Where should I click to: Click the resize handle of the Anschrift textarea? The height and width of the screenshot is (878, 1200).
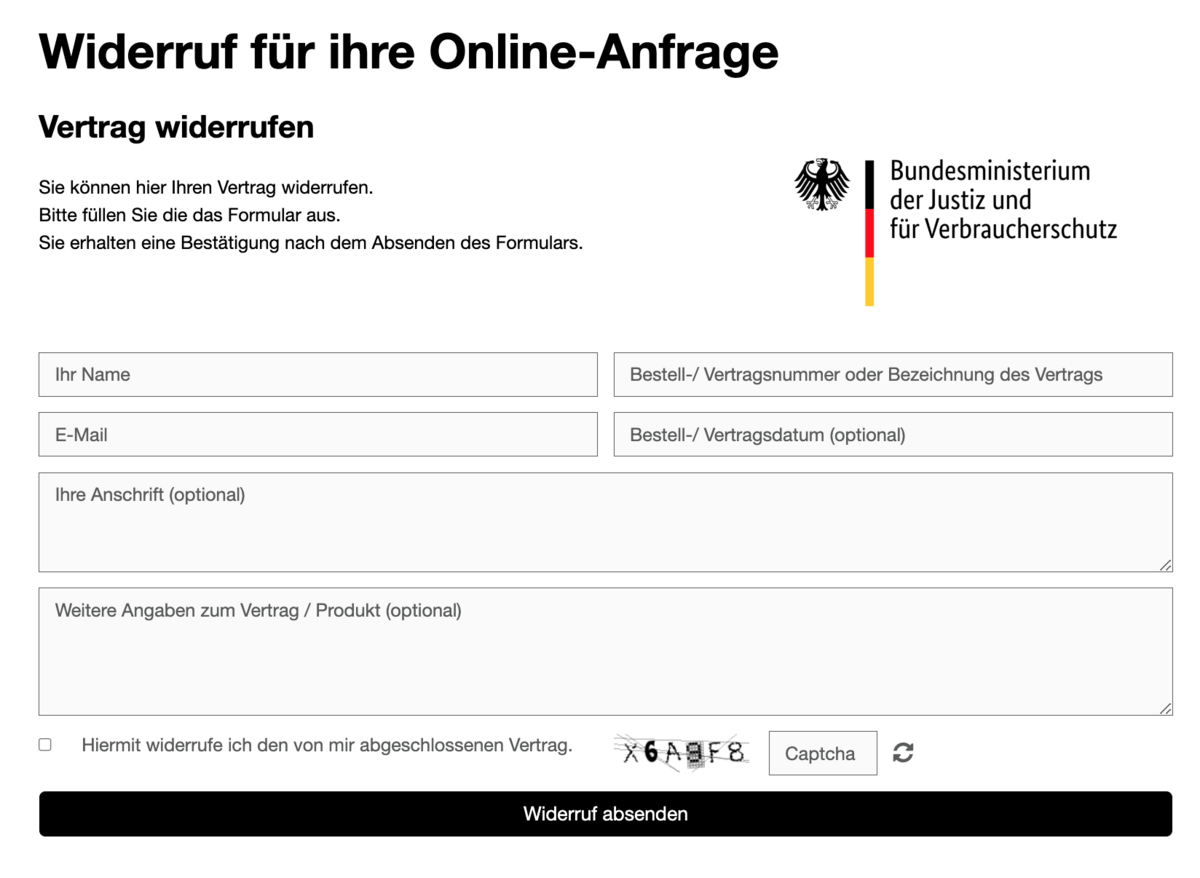[x=1165, y=565]
